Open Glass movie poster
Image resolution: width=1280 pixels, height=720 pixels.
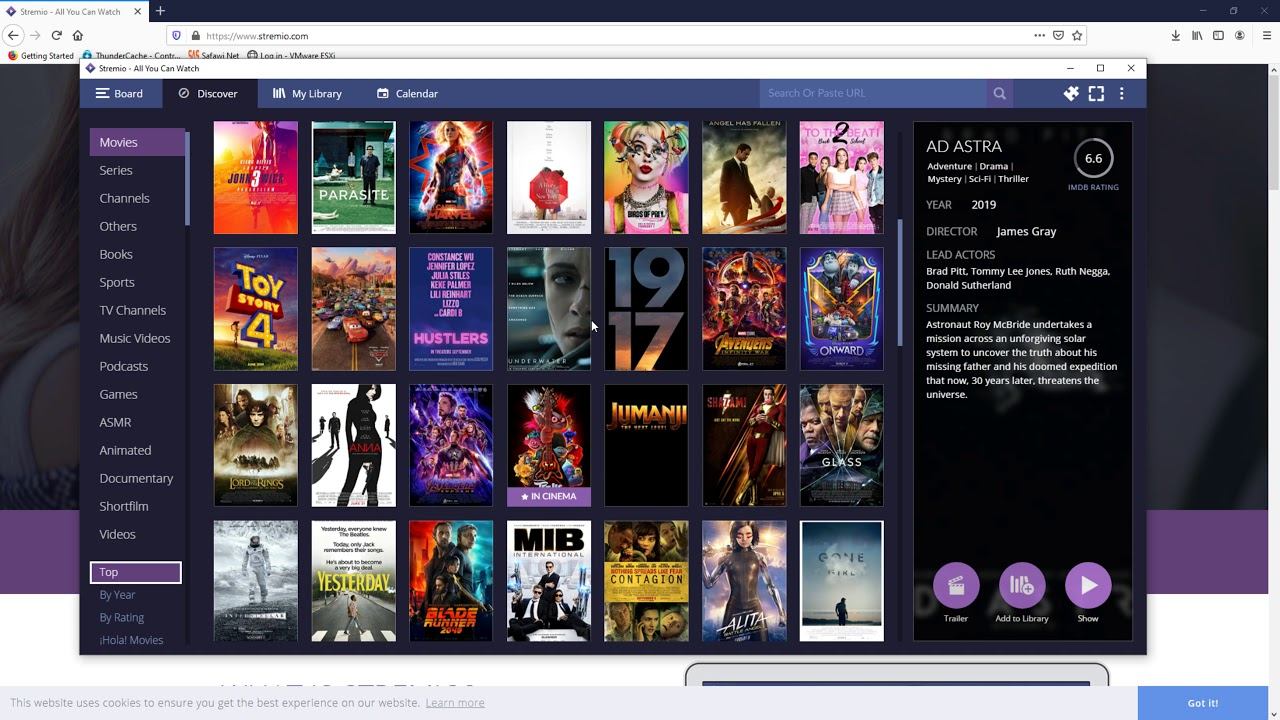click(x=842, y=445)
